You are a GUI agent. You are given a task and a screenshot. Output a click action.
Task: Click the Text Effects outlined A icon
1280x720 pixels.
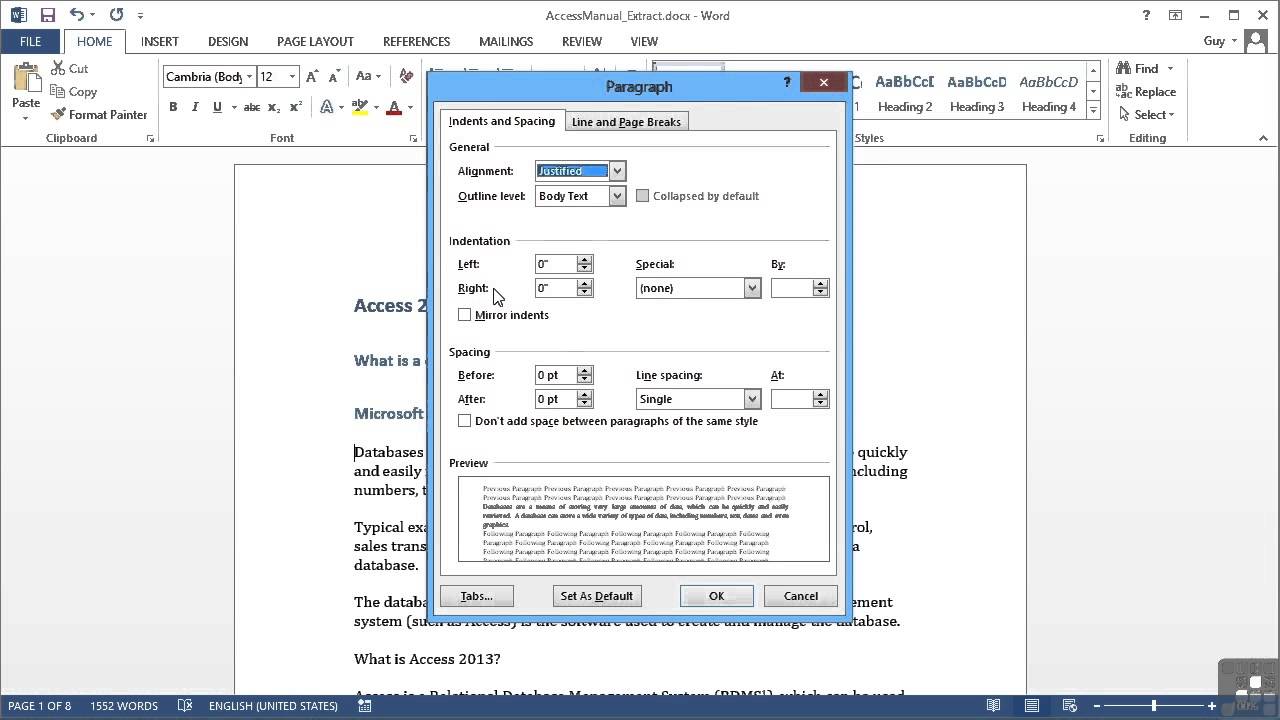[x=327, y=107]
